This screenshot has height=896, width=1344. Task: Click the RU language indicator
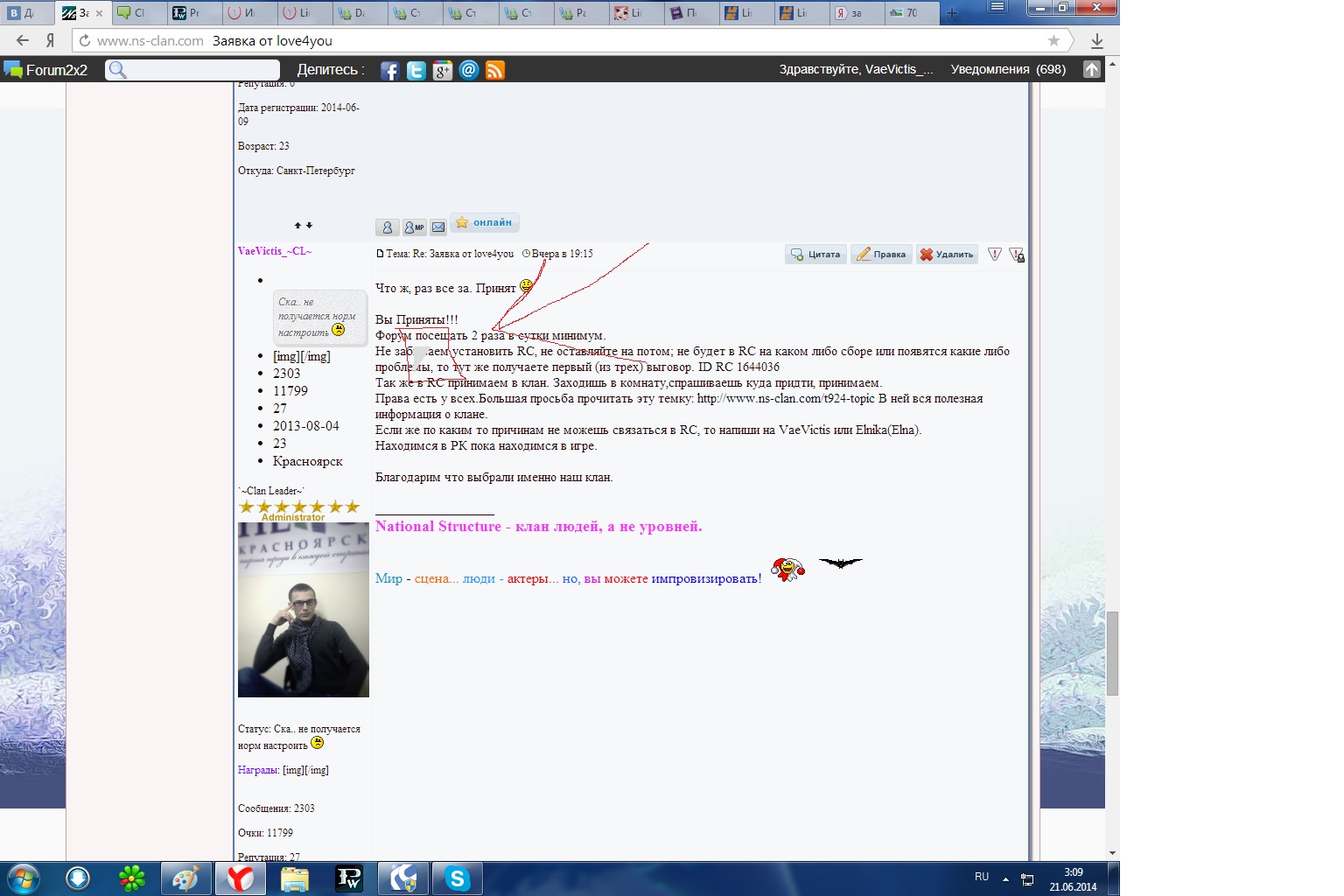(x=982, y=877)
